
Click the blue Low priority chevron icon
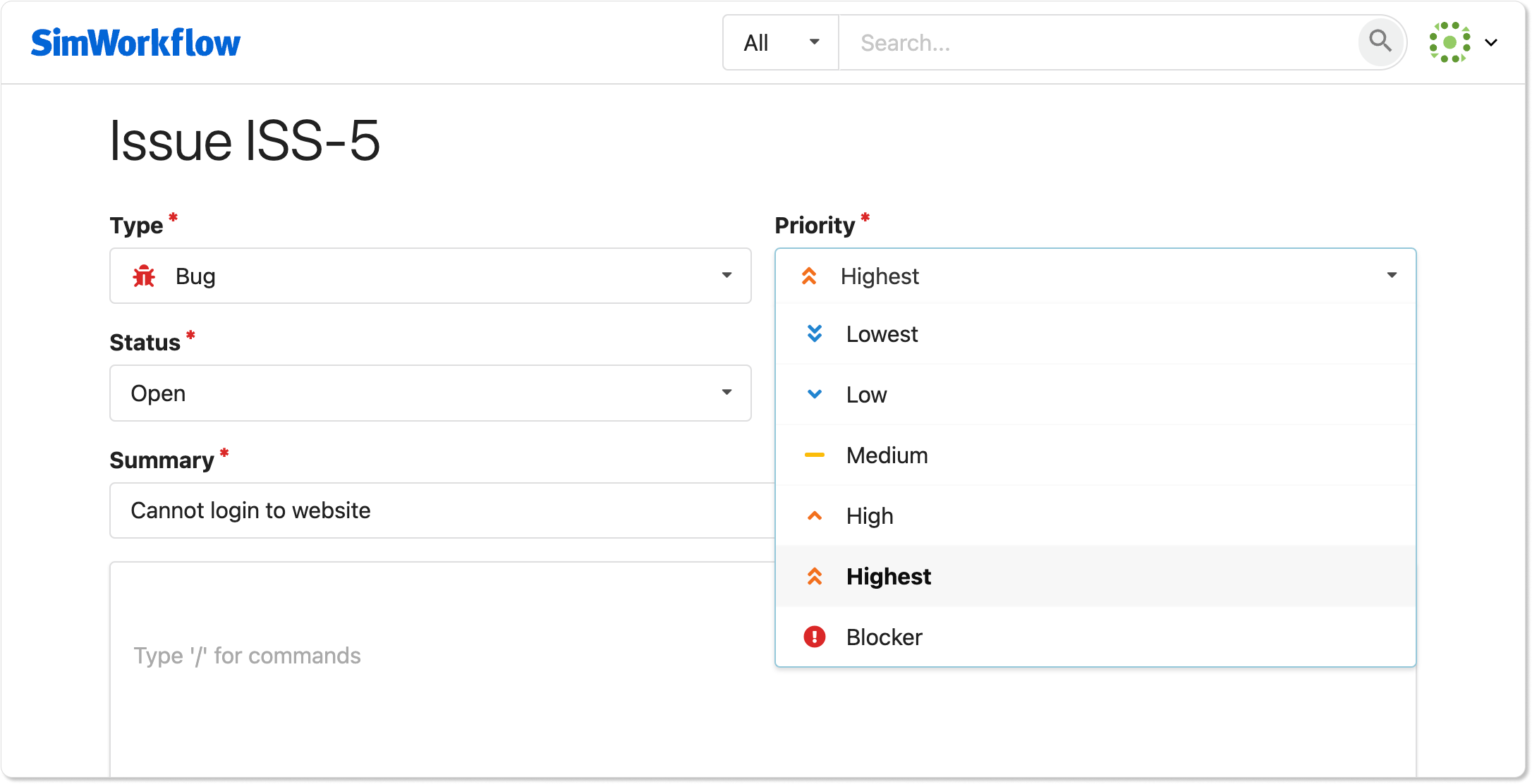(814, 394)
